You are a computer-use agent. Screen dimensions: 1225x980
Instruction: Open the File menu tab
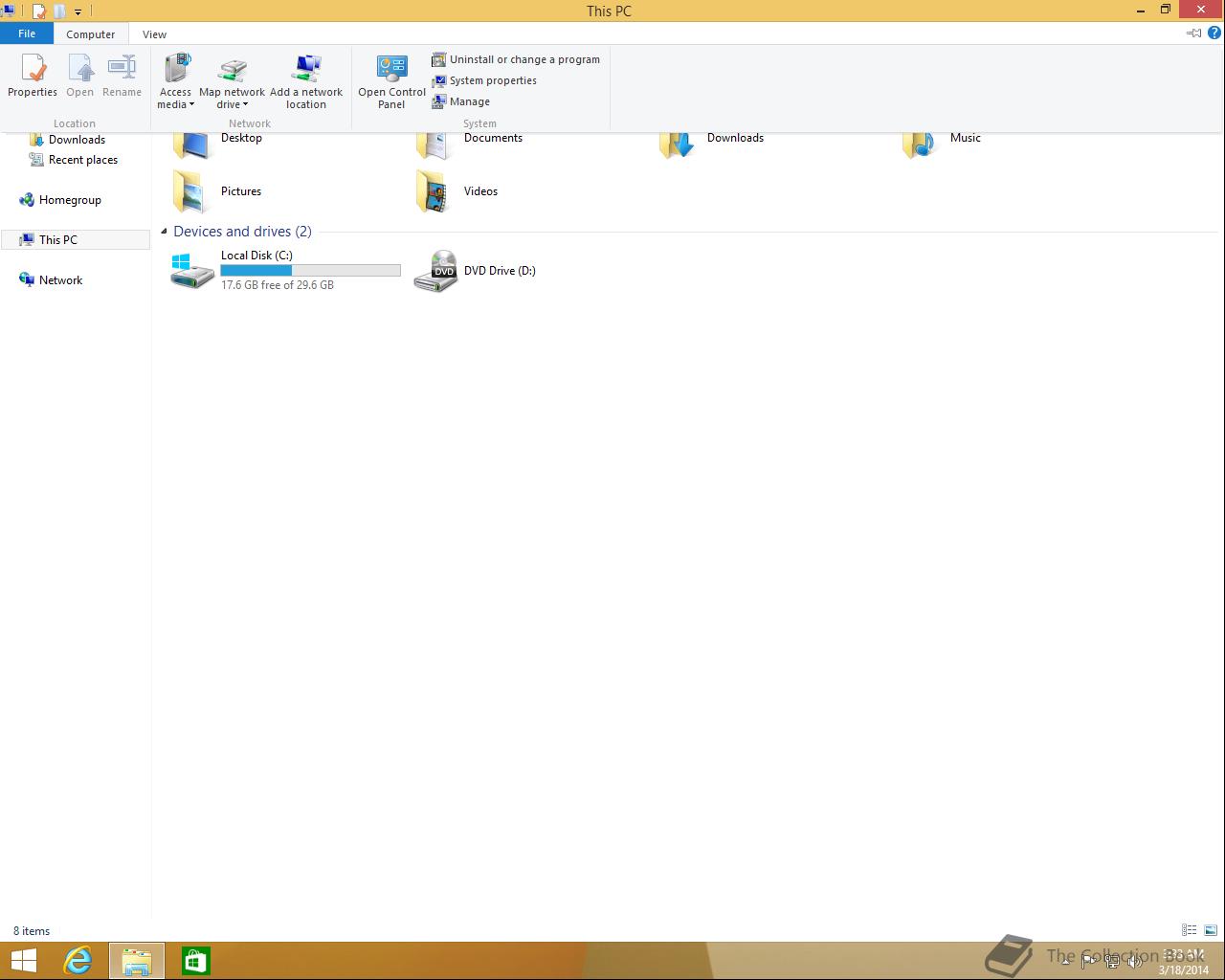click(x=27, y=33)
